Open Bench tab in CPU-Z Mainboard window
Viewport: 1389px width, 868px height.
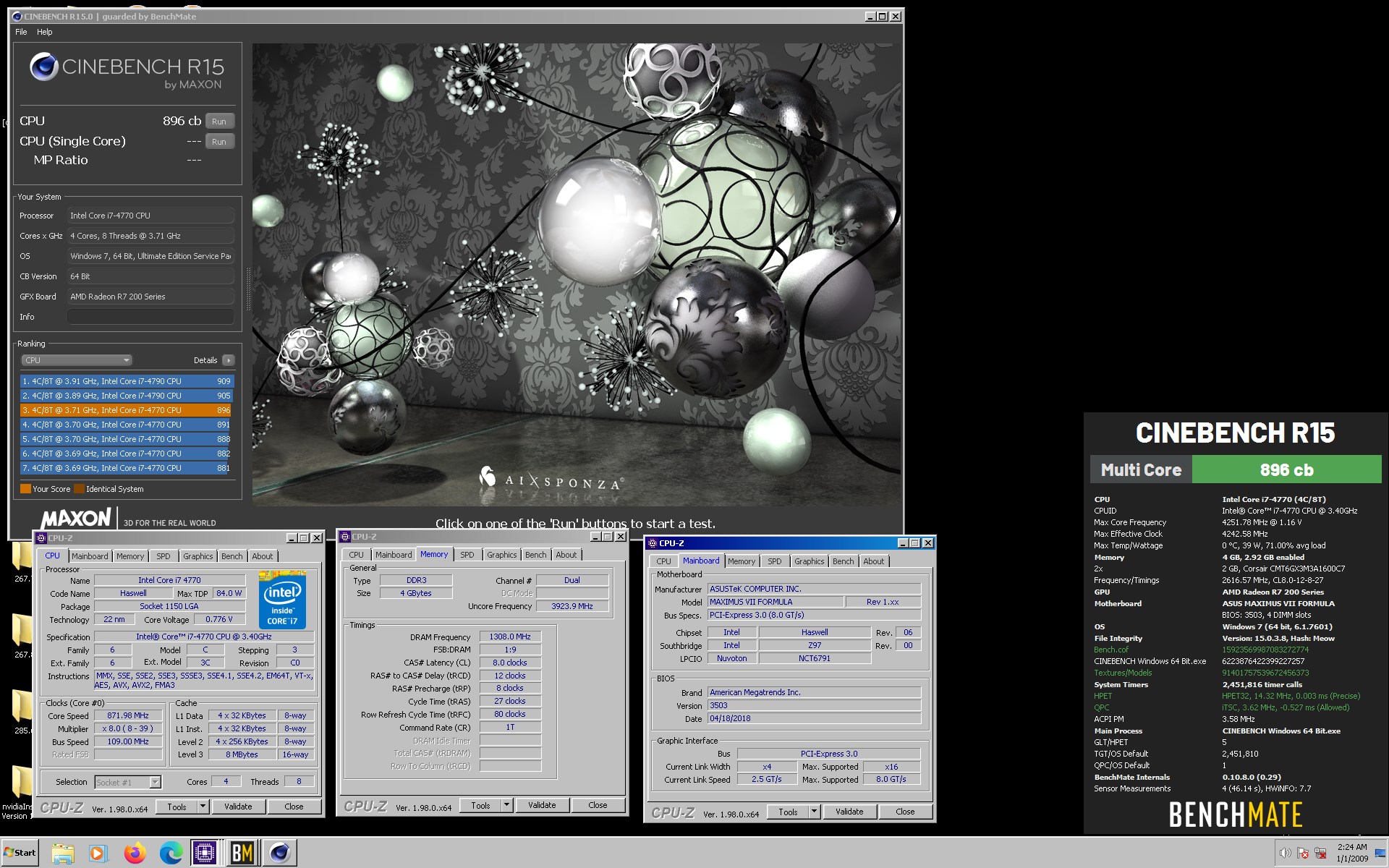(x=843, y=561)
